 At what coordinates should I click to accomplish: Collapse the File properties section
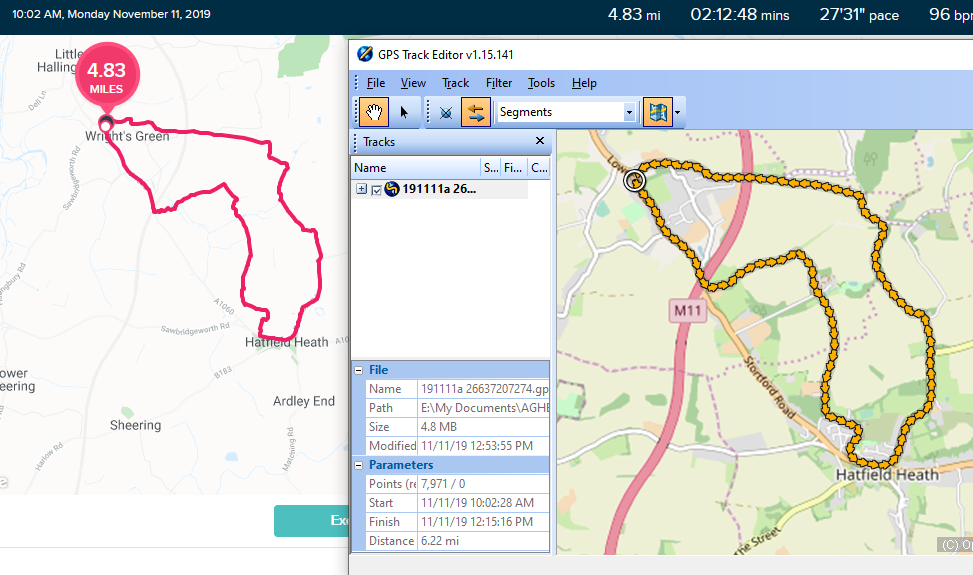[359, 370]
